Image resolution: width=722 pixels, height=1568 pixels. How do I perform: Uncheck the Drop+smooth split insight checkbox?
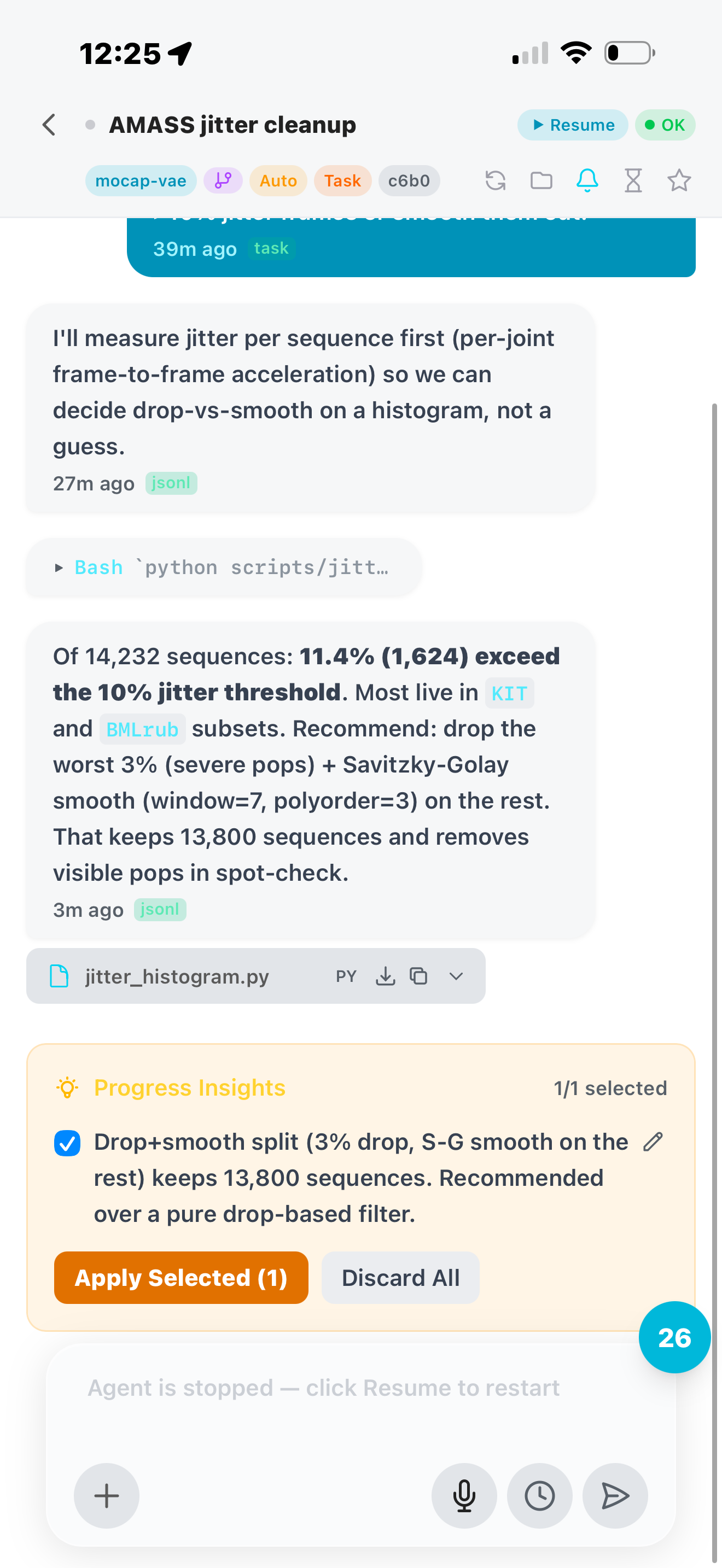68,1143
